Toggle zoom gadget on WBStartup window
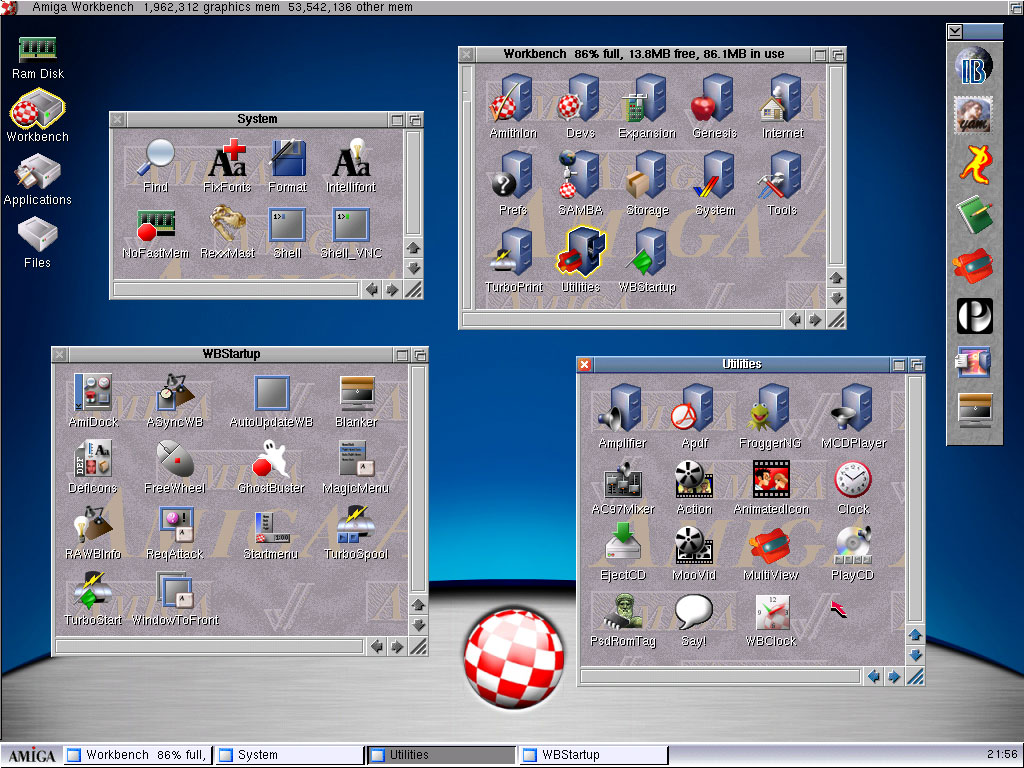The height and width of the screenshot is (768, 1024). [x=401, y=354]
